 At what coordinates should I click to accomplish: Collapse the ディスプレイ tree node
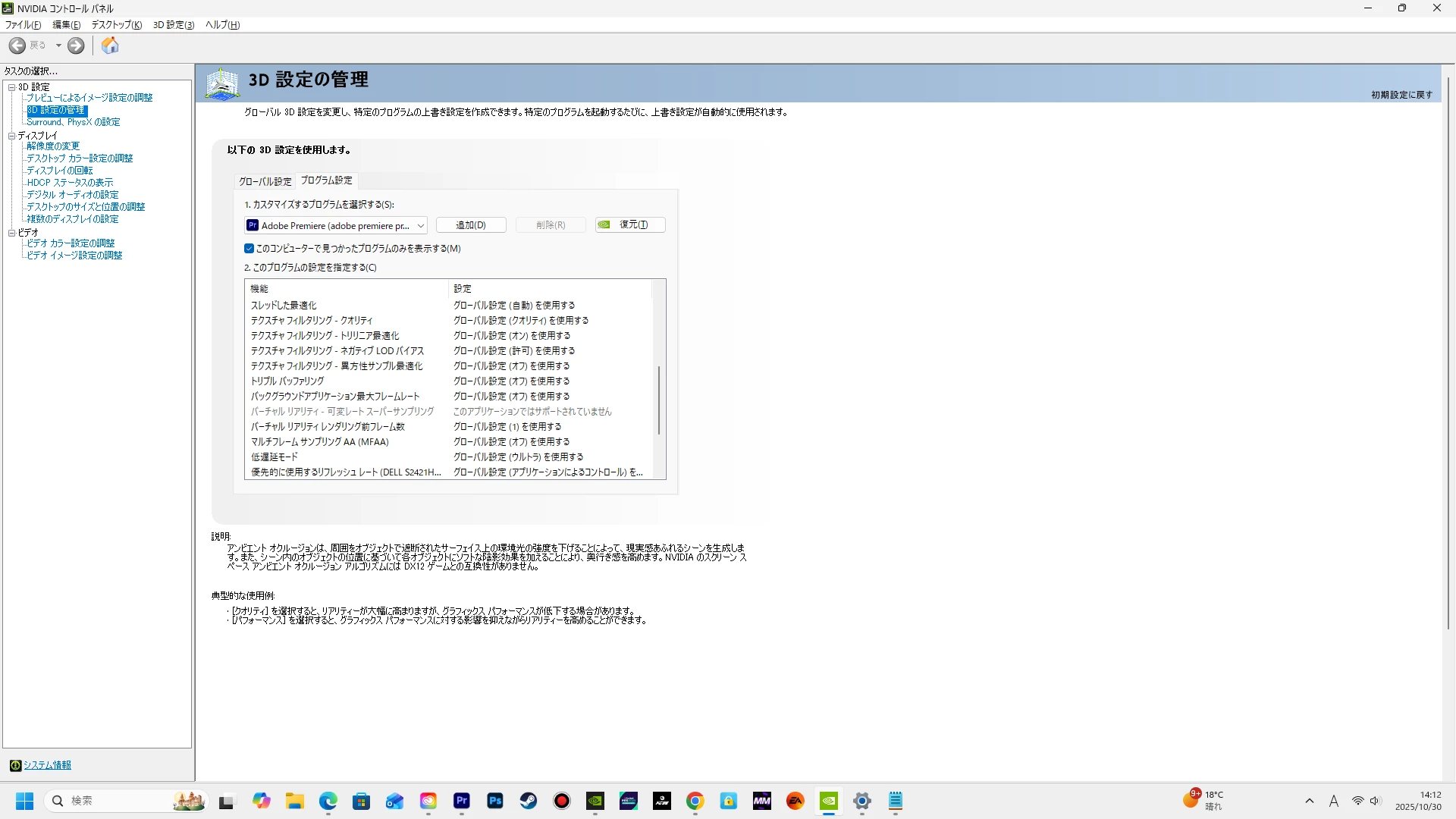[x=12, y=136]
